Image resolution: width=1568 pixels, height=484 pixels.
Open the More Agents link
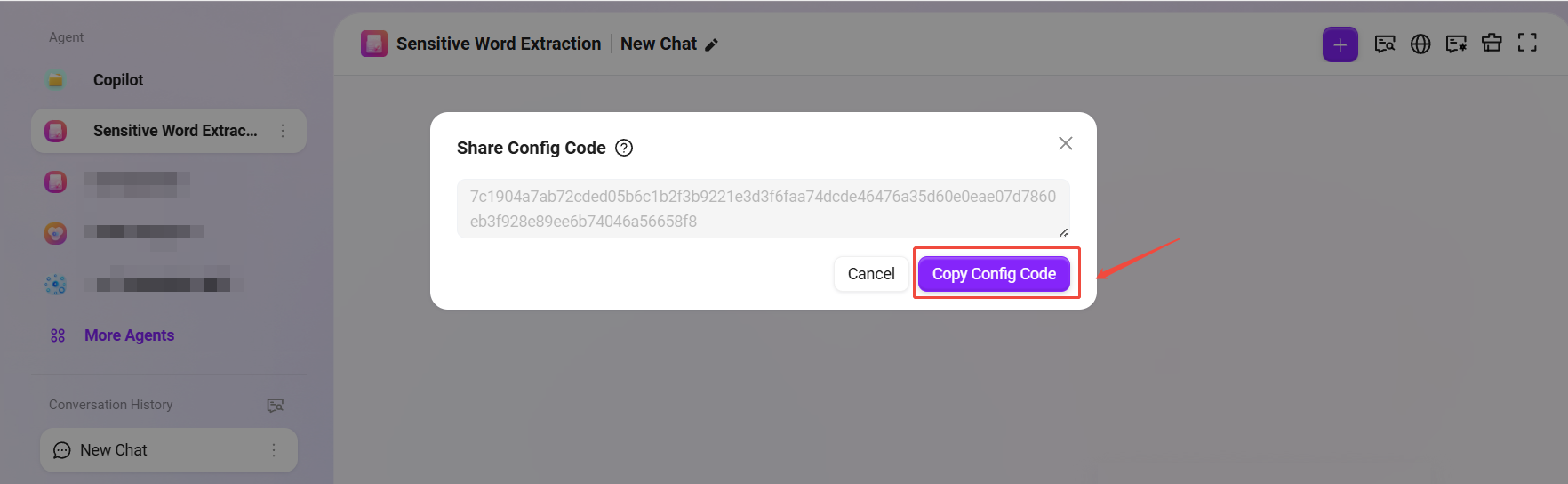(x=129, y=335)
